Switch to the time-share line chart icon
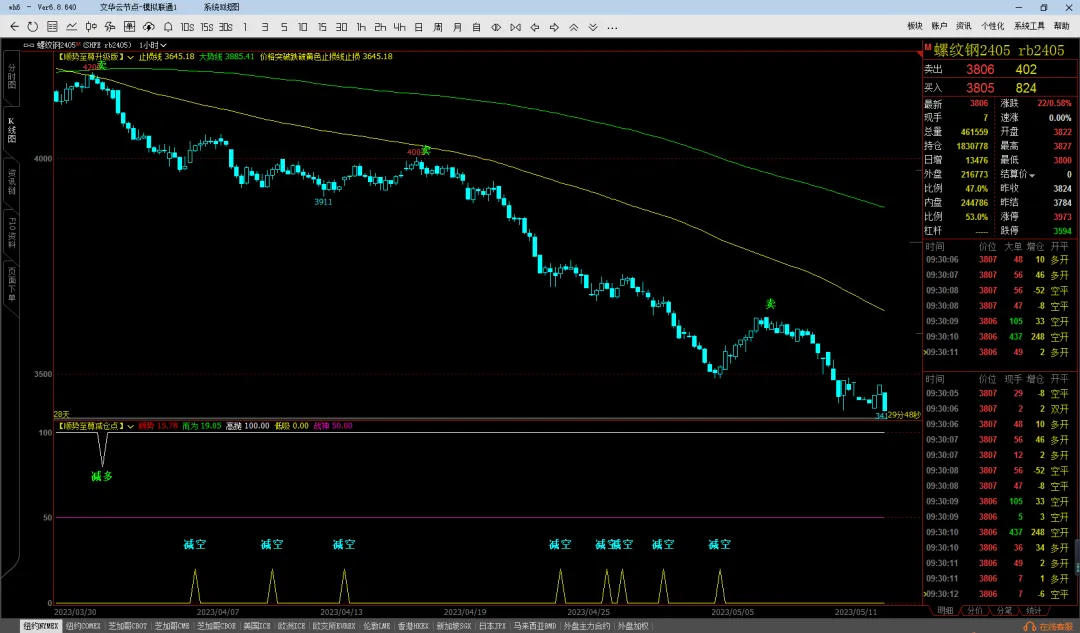The image size is (1080, 633). pyautogui.click(x=72, y=27)
